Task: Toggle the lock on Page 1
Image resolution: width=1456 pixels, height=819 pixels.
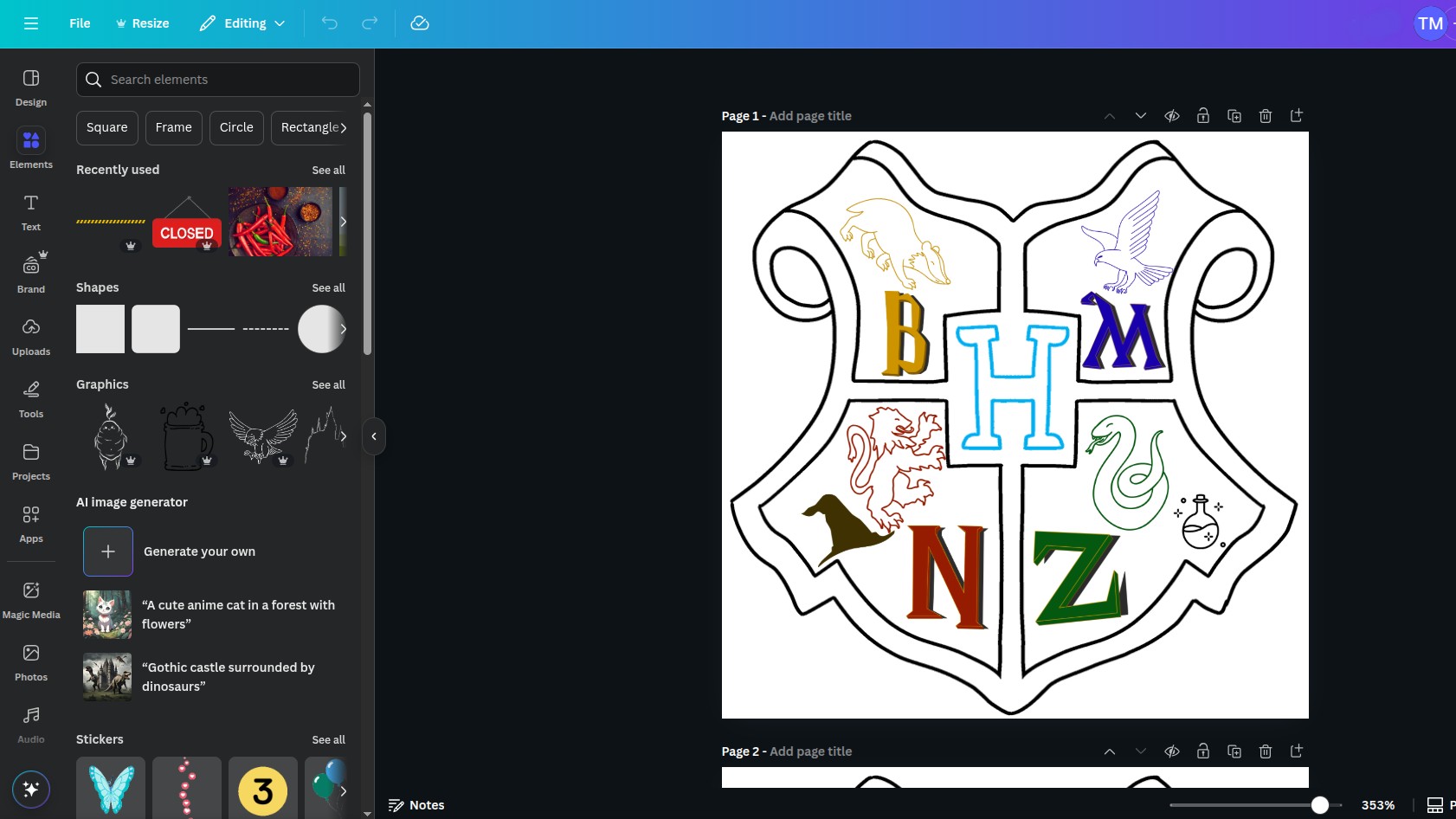Action: [x=1203, y=116]
